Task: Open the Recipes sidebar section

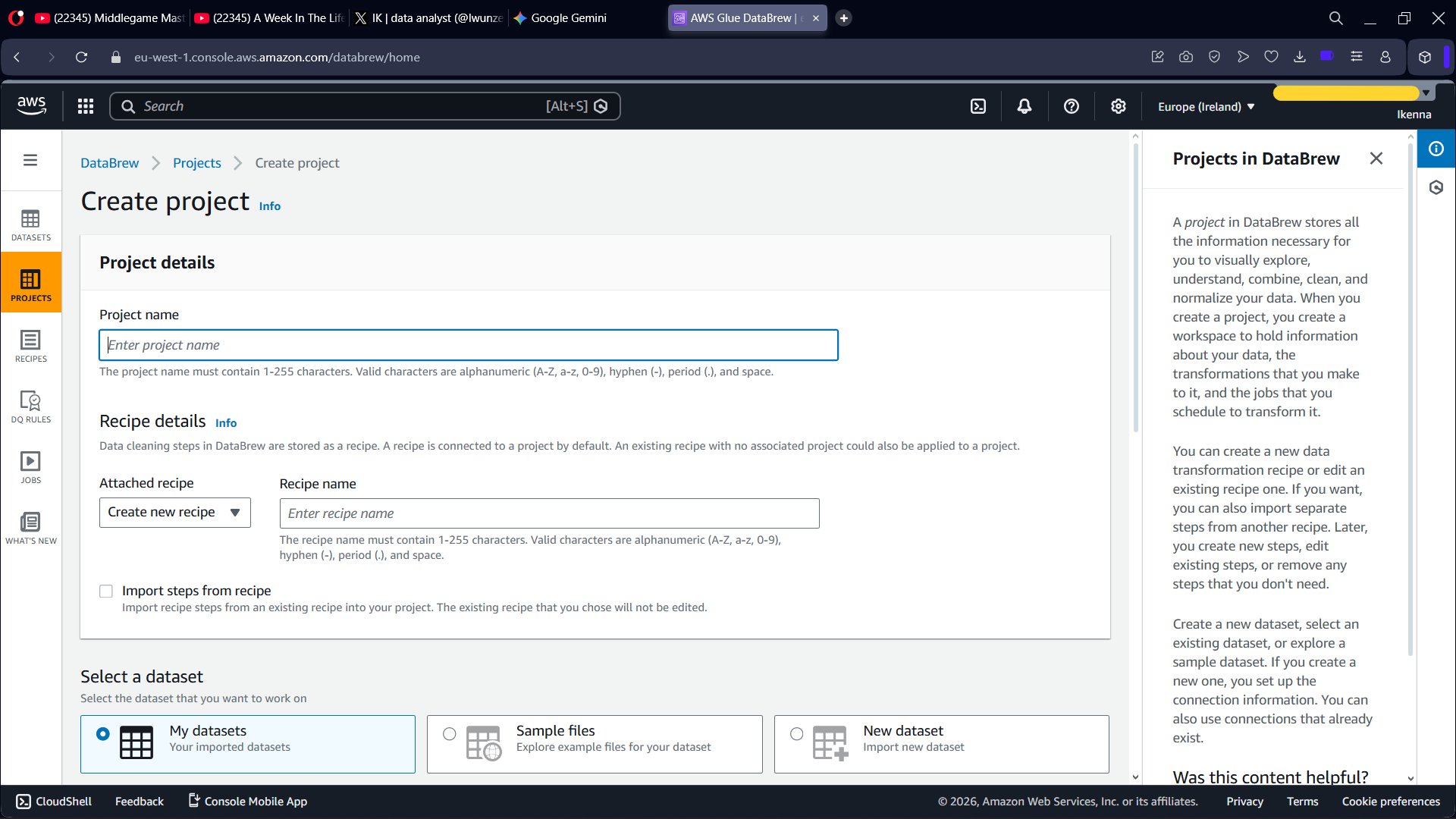Action: pyautogui.click(x=30, y=347)
